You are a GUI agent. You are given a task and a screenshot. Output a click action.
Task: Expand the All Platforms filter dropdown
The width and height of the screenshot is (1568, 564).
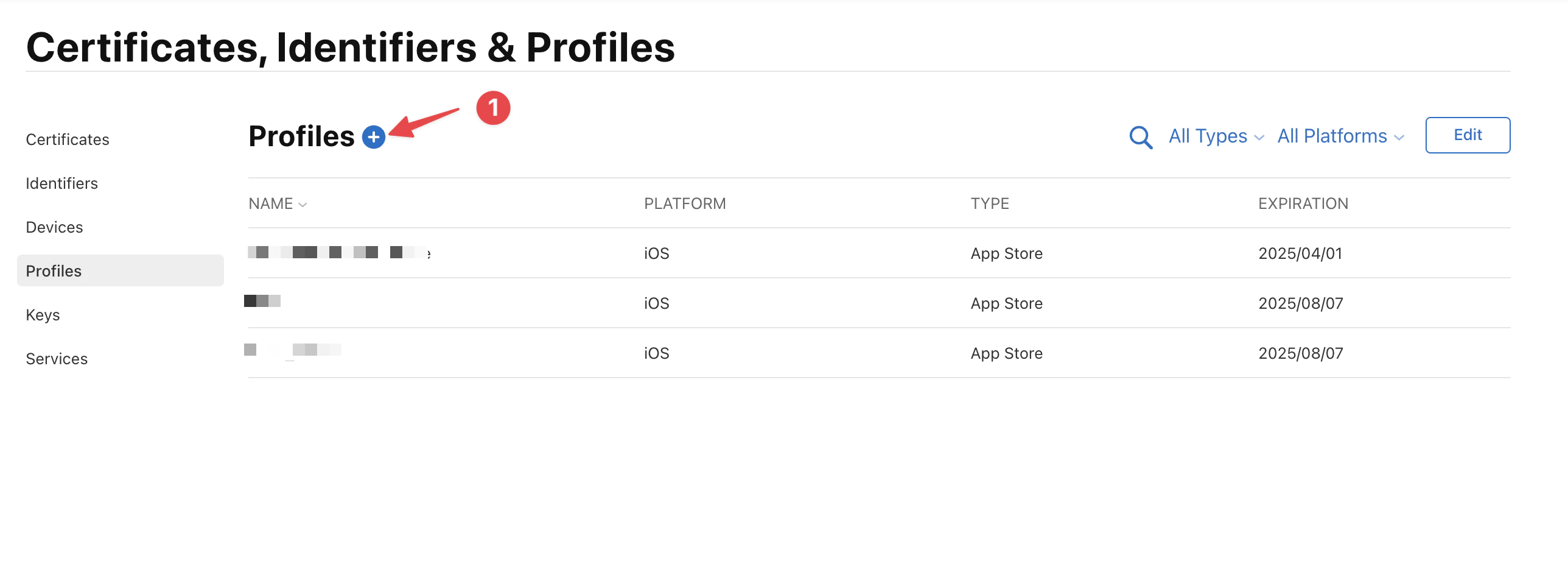click(x=1340, y=136)
